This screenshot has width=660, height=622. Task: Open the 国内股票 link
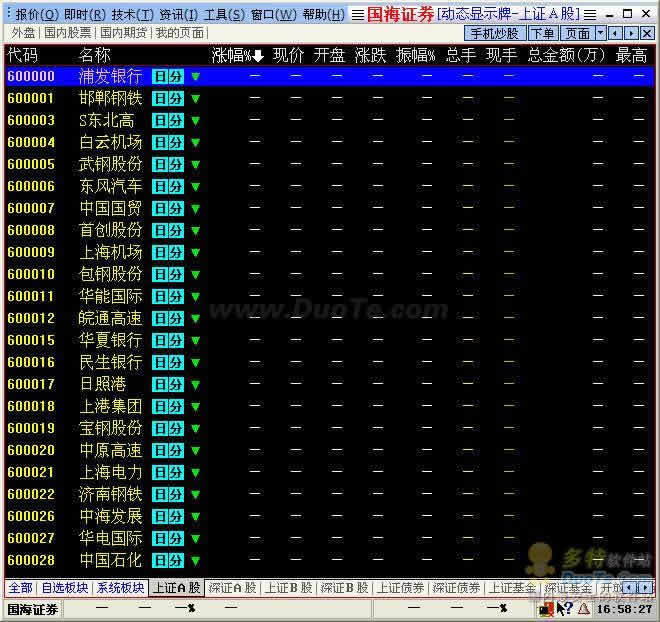click(x=67, y=32)
